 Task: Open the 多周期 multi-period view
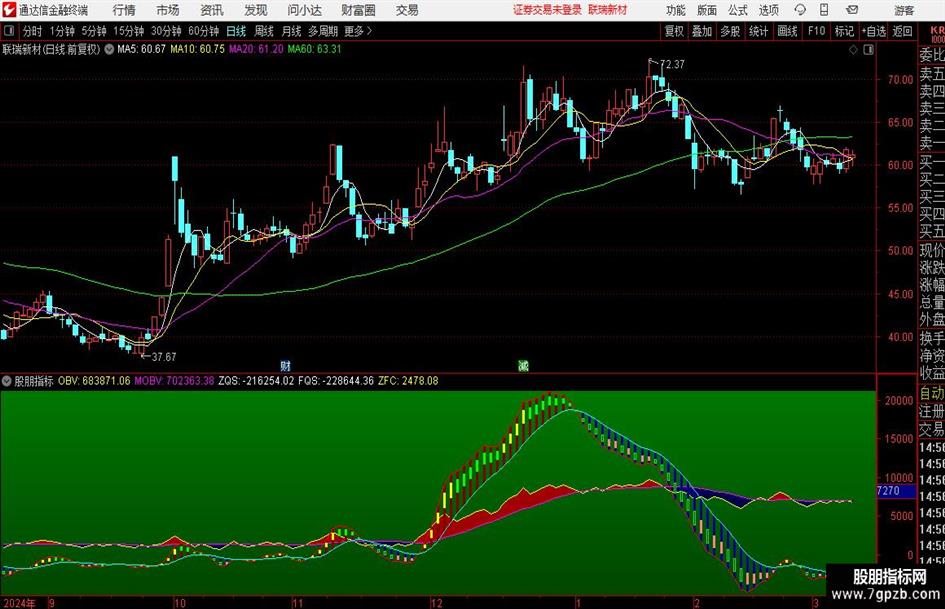tap(323, 31)
